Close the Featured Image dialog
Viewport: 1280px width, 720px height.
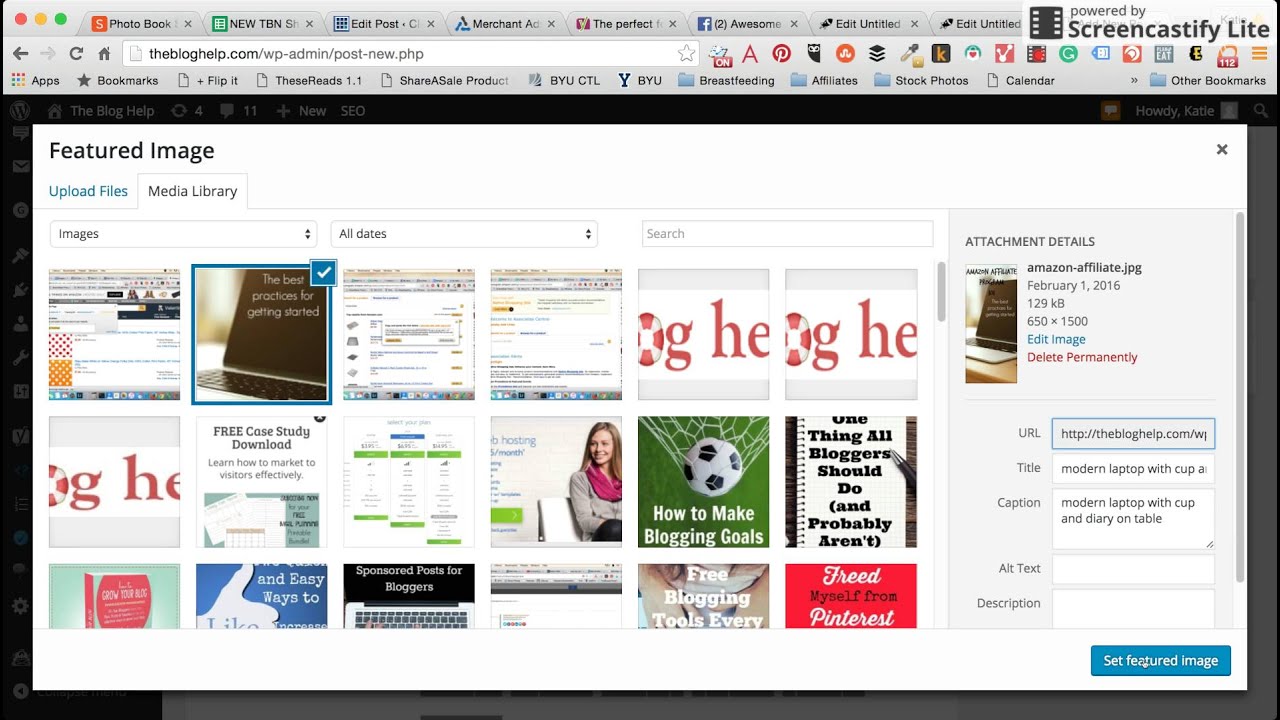(1221, 149)
